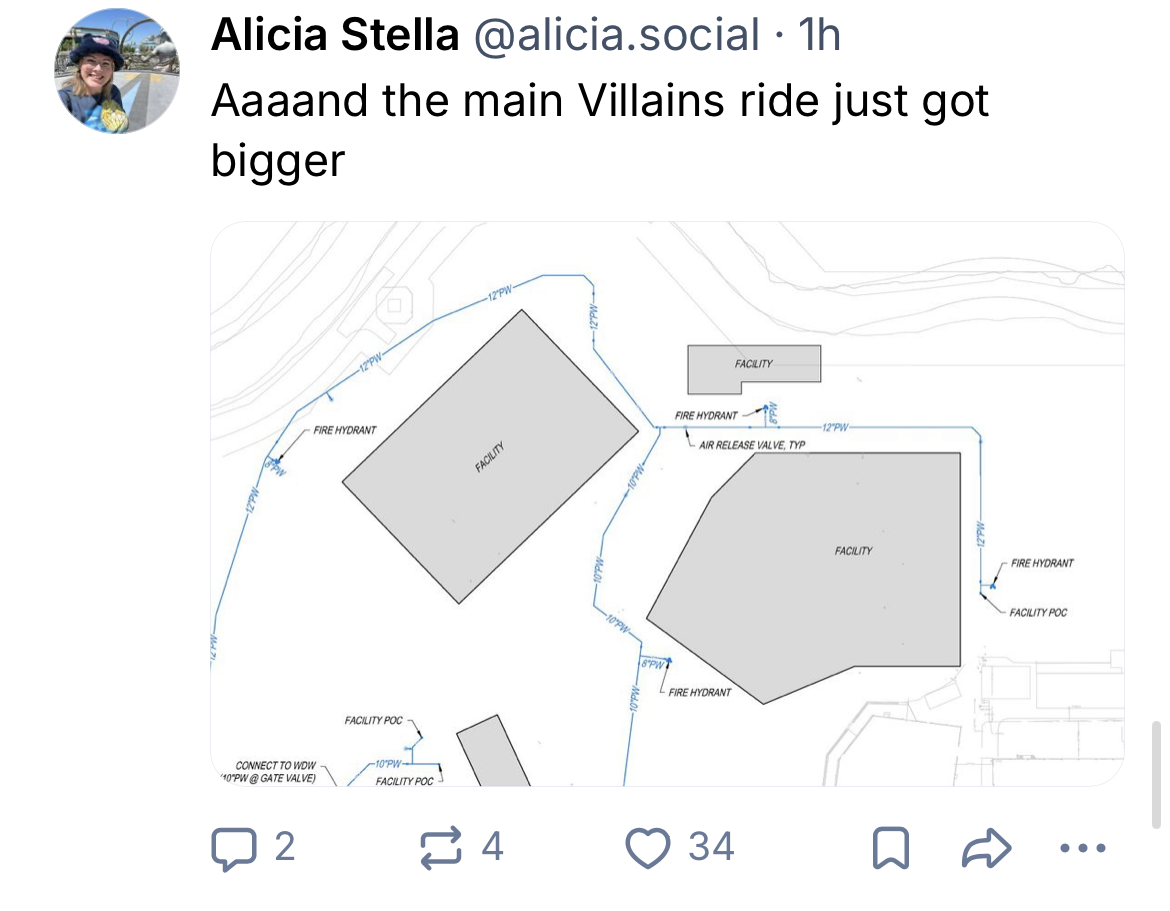Share the post using the arrow icon
Viewport: 1170px width, 911px height.
[984, 850]
